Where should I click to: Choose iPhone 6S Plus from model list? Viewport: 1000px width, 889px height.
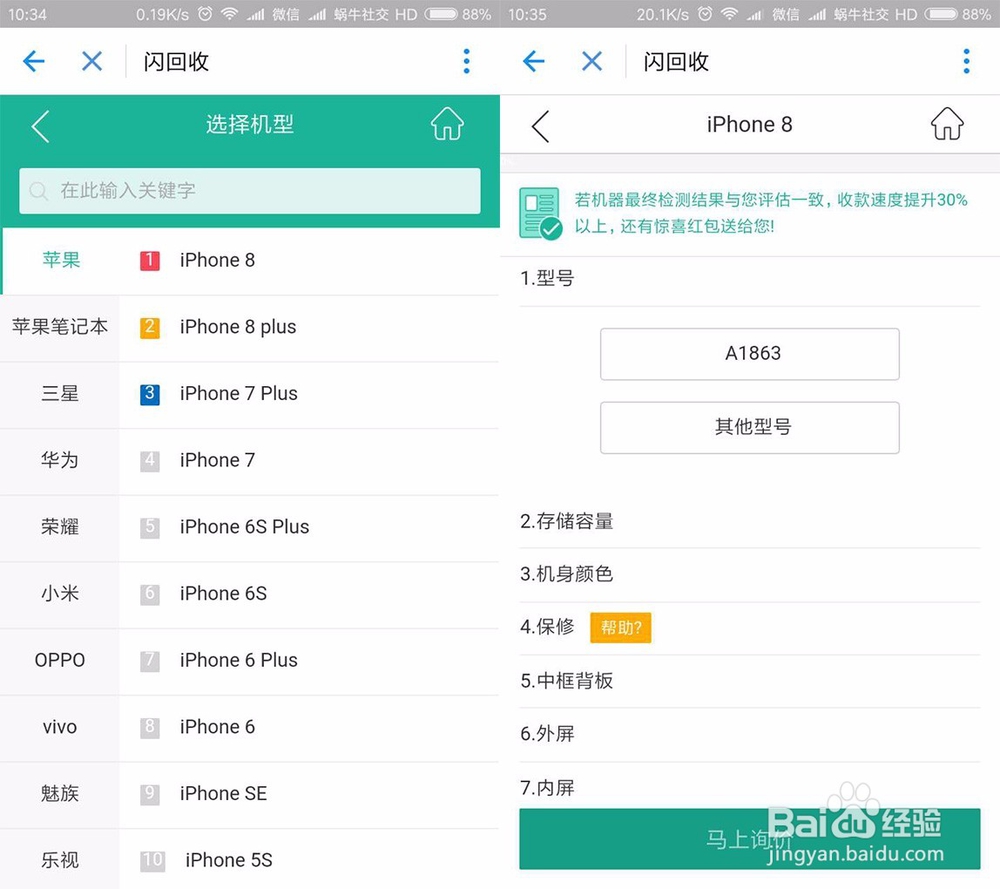[x=309, y=527]
